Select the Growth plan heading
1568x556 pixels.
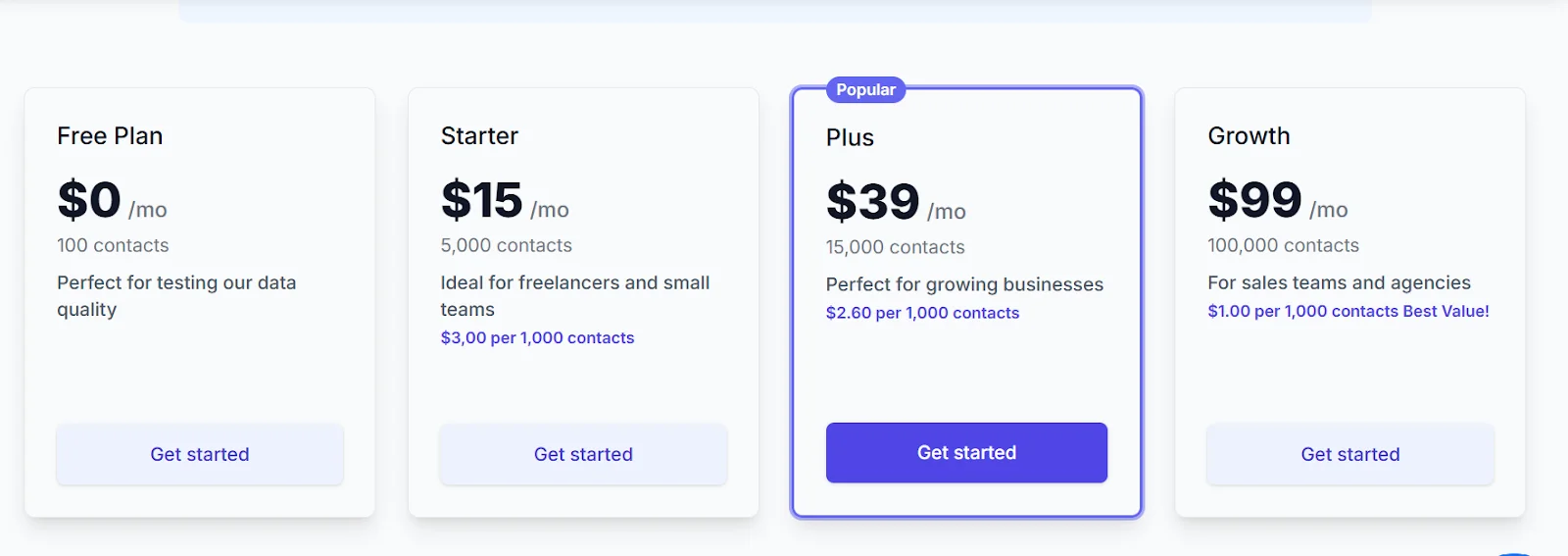[1249, 136]
